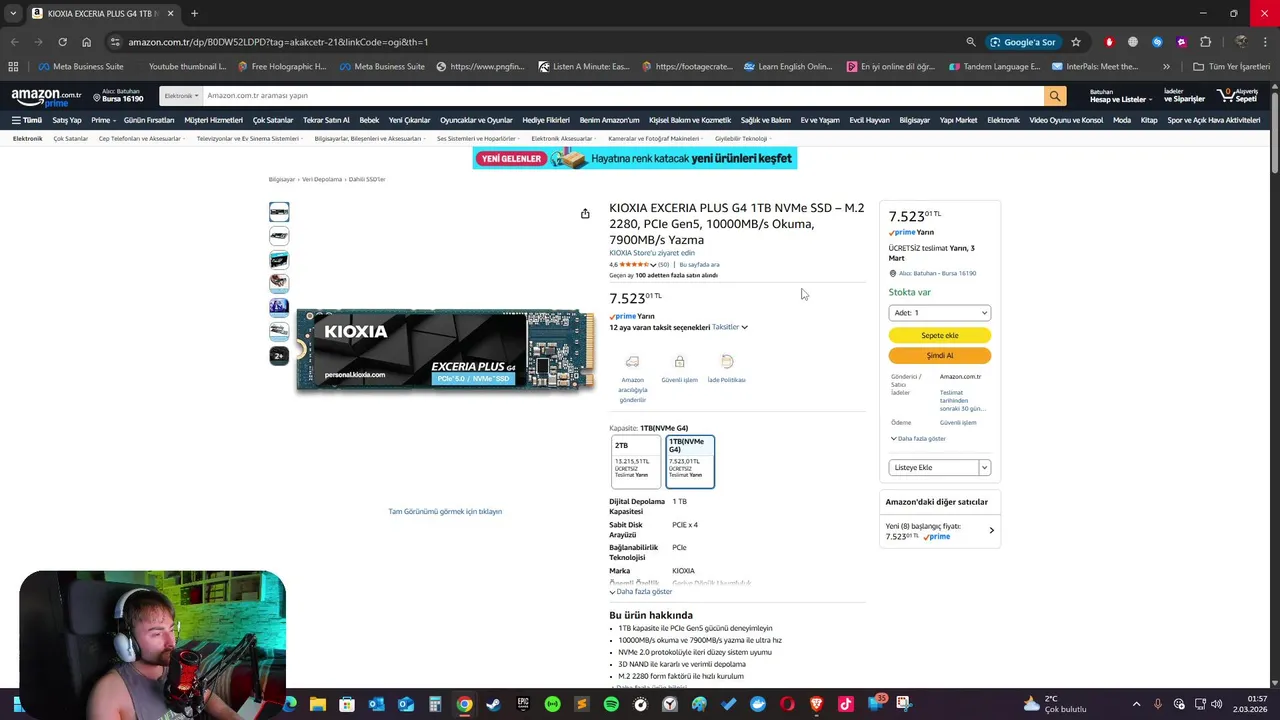The width and height of the screenshot is (1280, 720).
Task: Open Dahili SSD'ler breadcrumb link
Action: tap(367, 179)
